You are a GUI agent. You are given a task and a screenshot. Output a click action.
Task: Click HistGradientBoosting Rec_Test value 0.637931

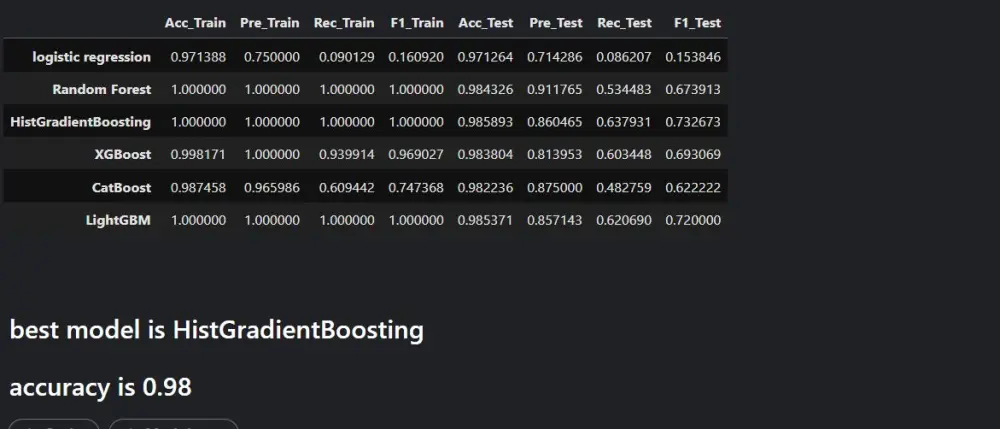(624, 122)
